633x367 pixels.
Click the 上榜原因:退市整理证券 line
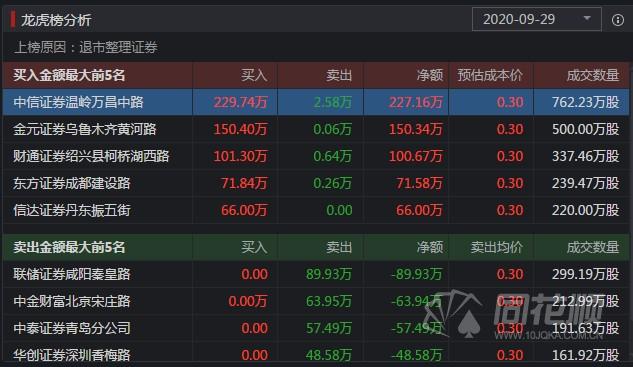click(x=86, y=47)
